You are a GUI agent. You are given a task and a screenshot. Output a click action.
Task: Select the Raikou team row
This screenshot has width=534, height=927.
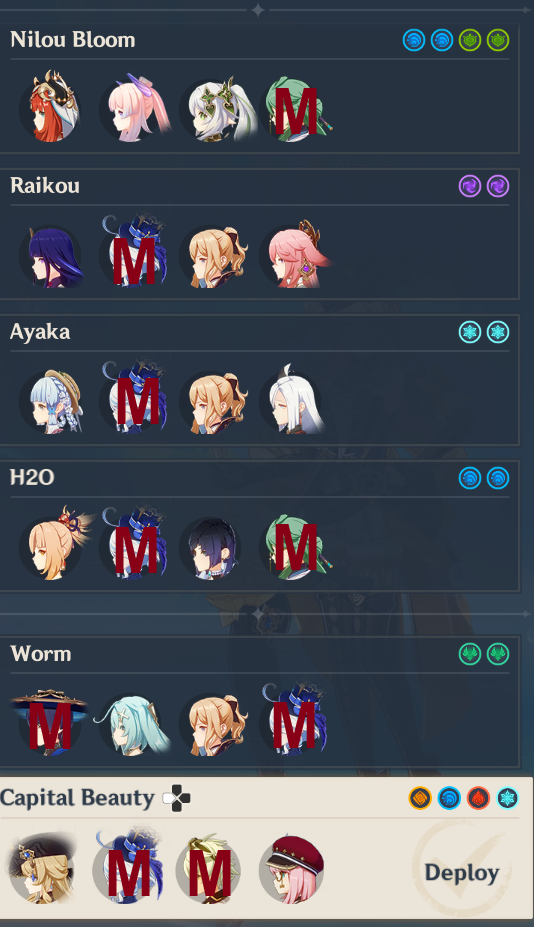tap(258, 234)
